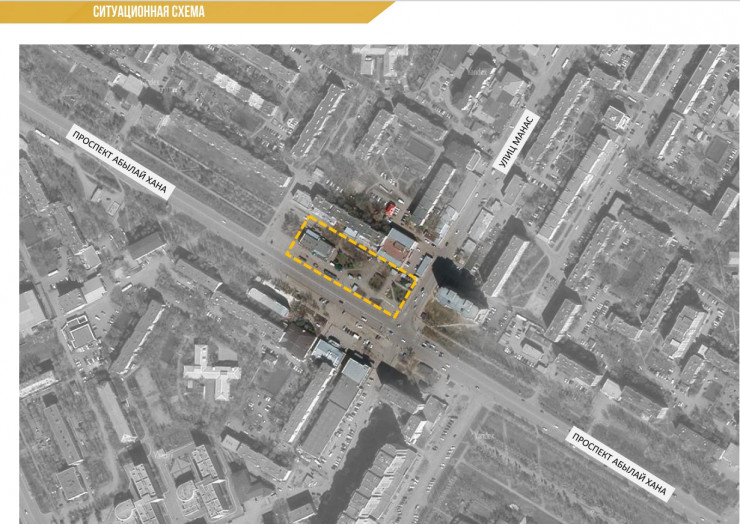The image size is (740, 524).
Task: Click the satellite map's top-left corner
Action: tap(23, 47)
